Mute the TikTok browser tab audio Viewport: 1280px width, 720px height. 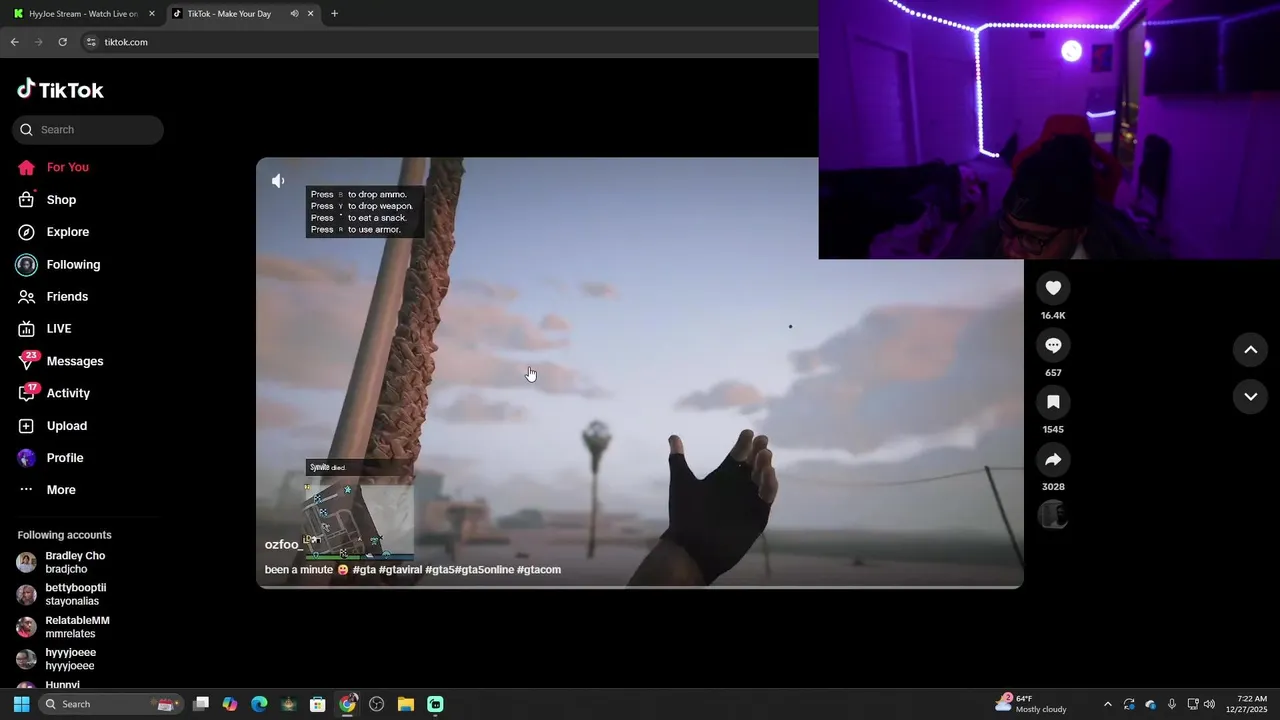(x=294, y=14)
